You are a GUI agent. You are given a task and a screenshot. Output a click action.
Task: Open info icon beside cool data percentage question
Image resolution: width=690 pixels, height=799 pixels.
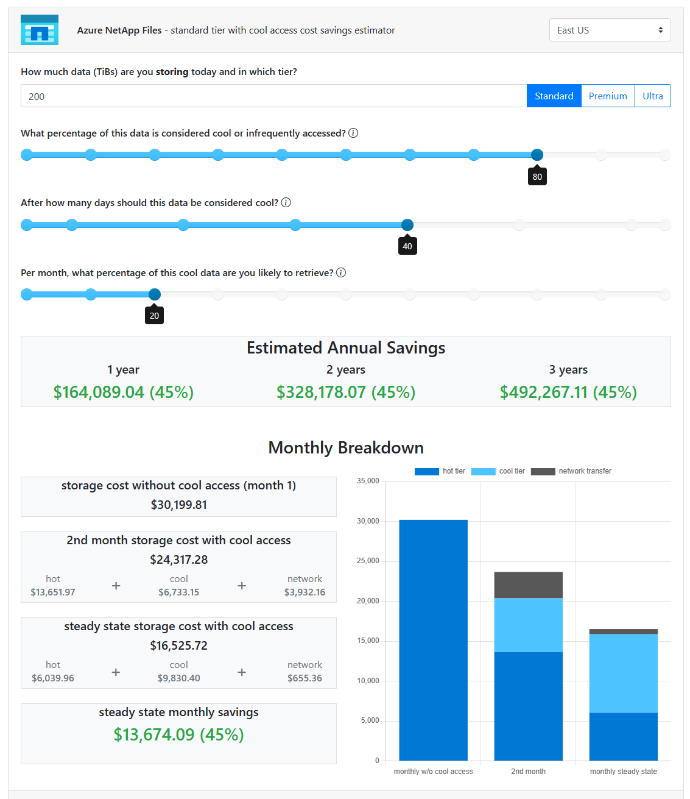[353, 133]
